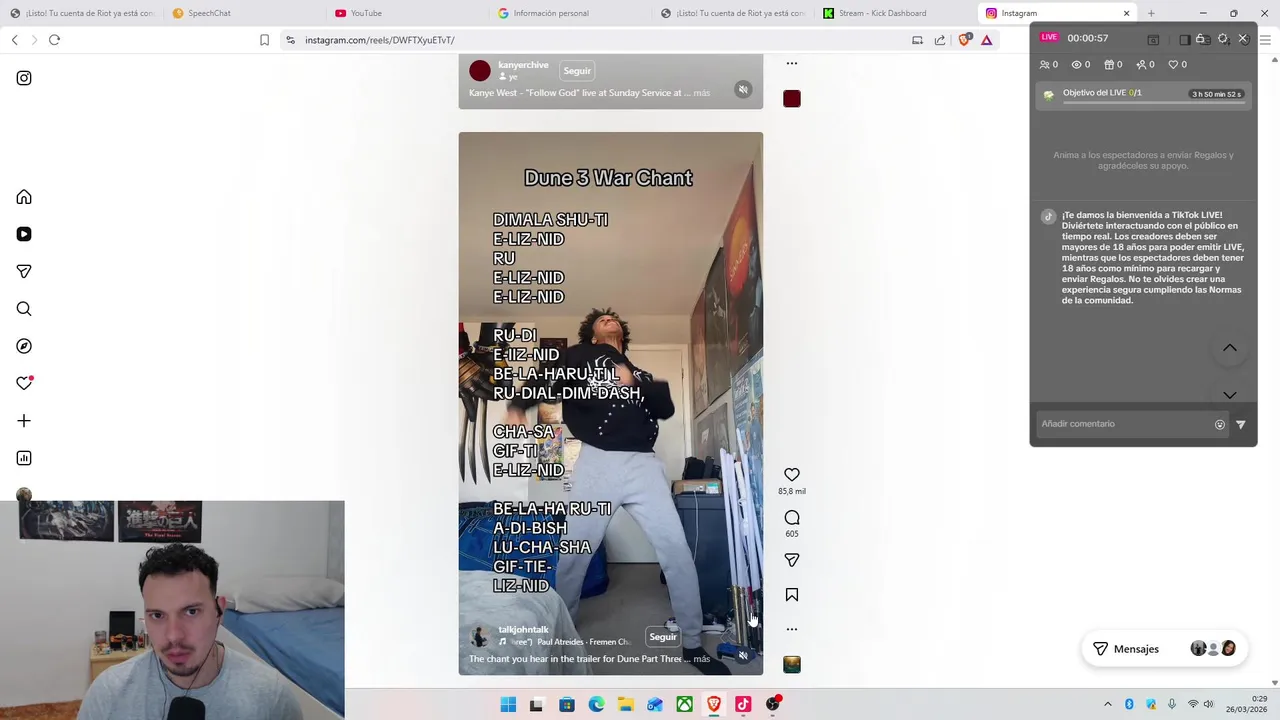The height and width of the screenshot is (720, 1280).
Task: Click the share icon in the address bar
Action: click(940, 40)
